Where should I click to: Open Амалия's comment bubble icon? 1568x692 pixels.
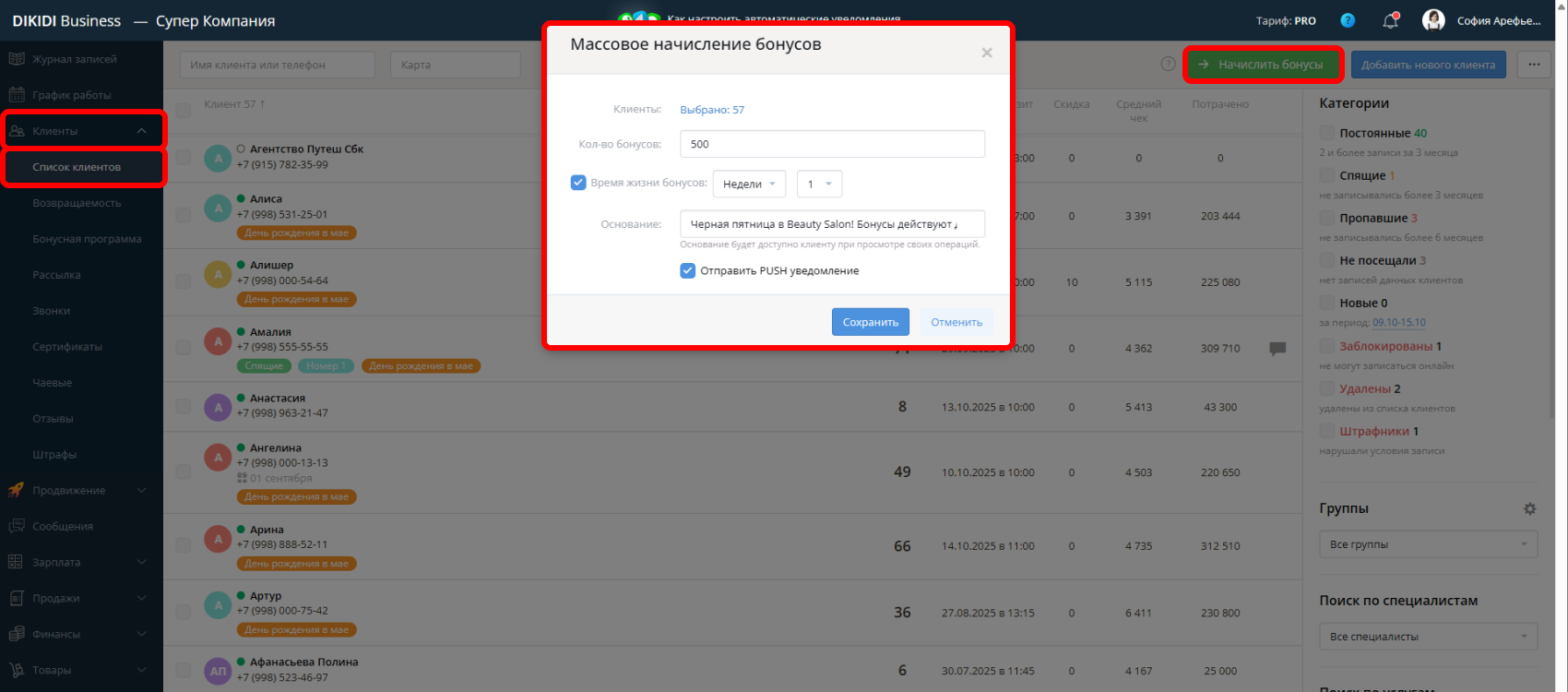tap(1277, 349)
